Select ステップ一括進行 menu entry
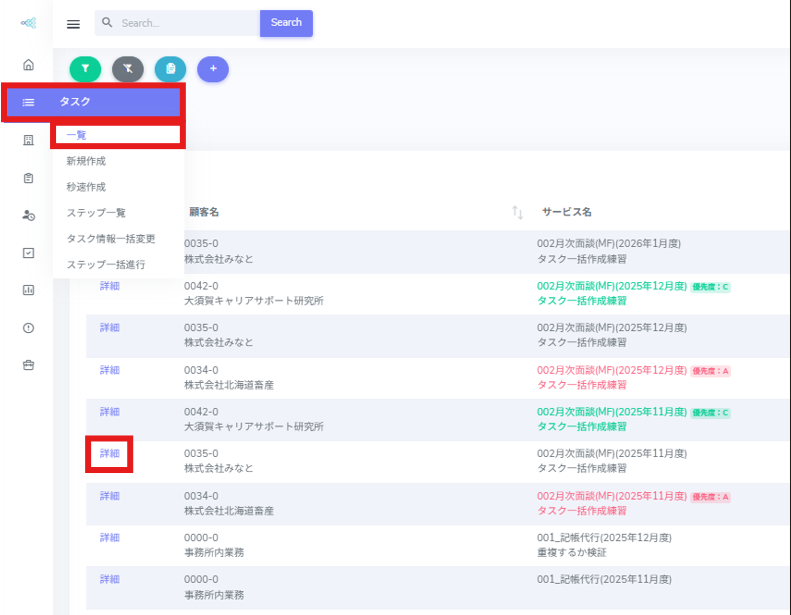Viewport: 791px width, 615px height. click(x=105, y=265)
